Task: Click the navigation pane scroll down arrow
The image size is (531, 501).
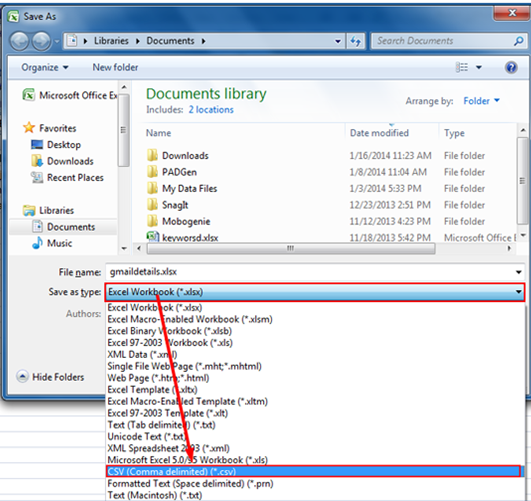Action: (x=124, y=248)
